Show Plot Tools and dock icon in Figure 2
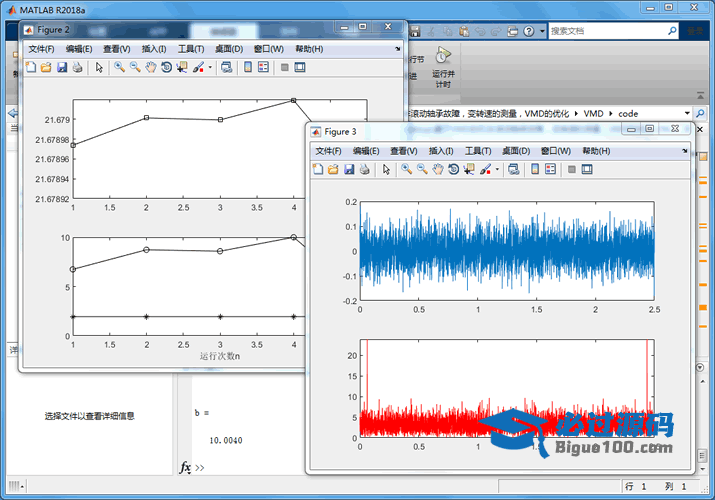715x500 pixels. [x=300, y=67]
